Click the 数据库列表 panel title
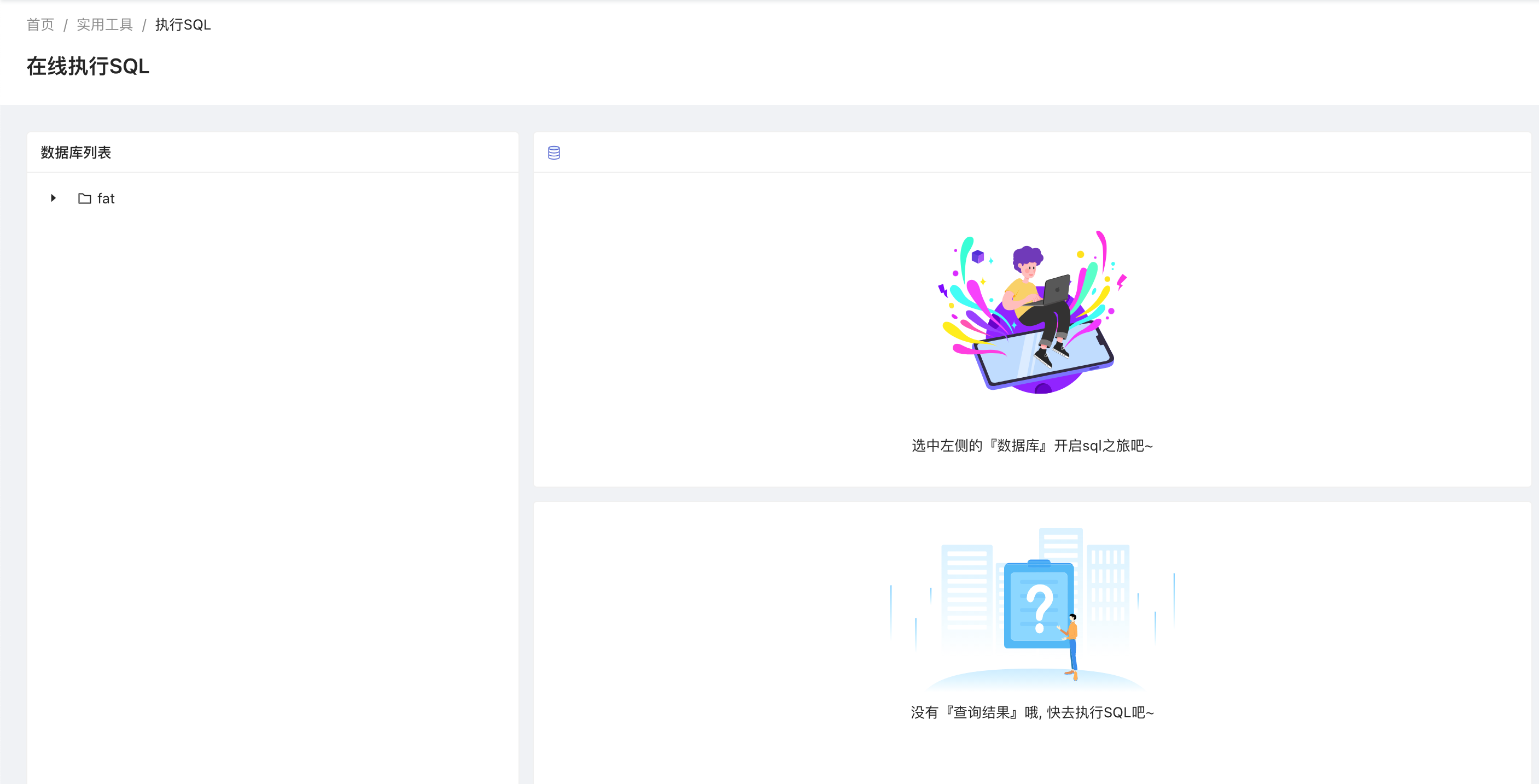Screen dimensions: 1539x784 coord(76,153)
